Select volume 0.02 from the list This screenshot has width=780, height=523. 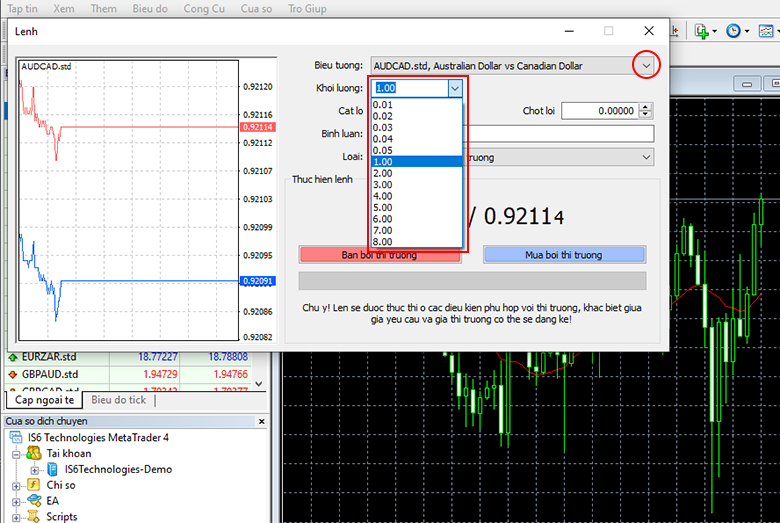tap(417, 116)
